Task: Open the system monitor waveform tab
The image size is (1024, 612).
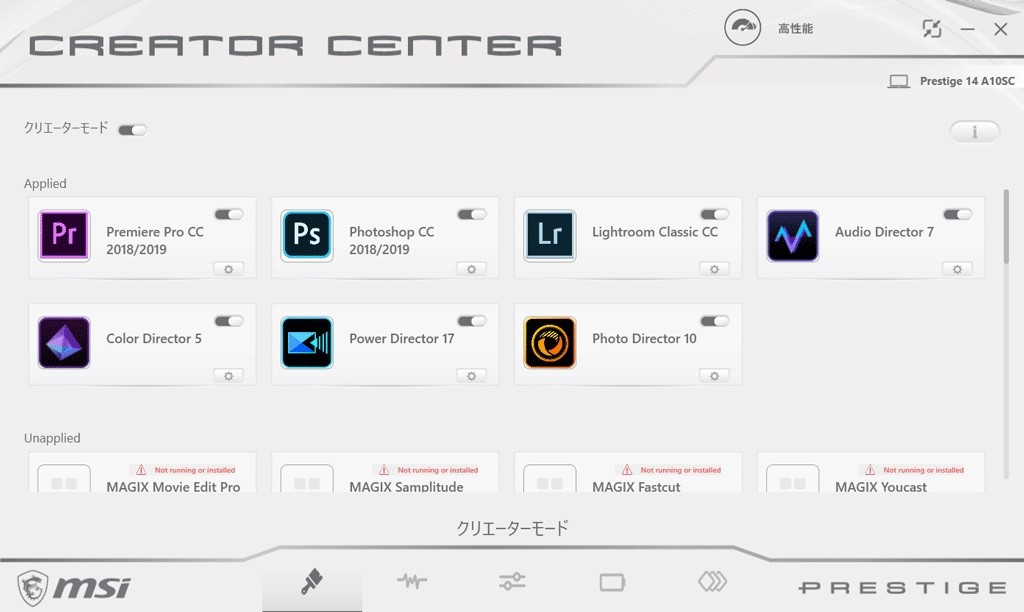Action: click(x=412, y=581)
